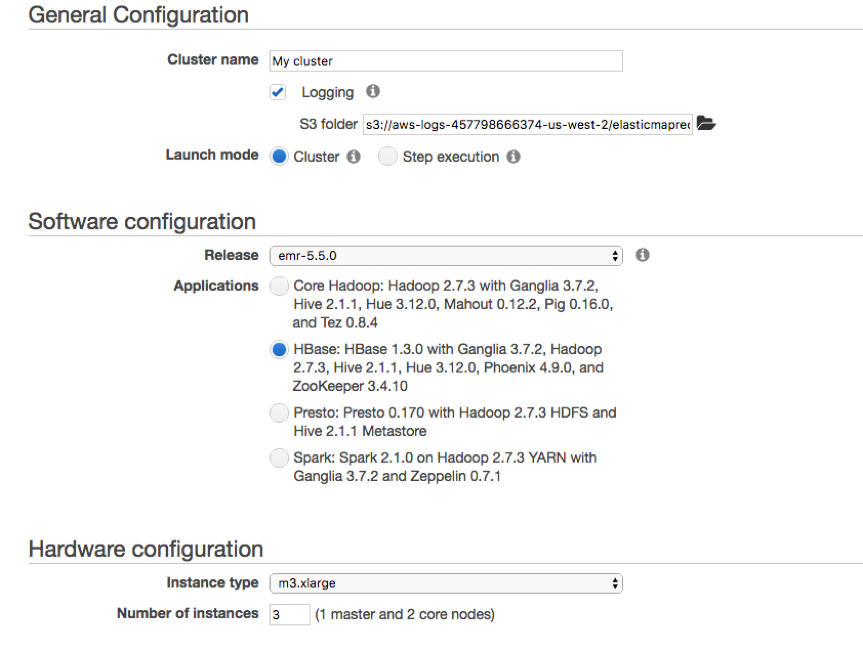Screen dimensions: 863x654
Task: Focus the S3 folder path input
Action: tap(527, 125)
